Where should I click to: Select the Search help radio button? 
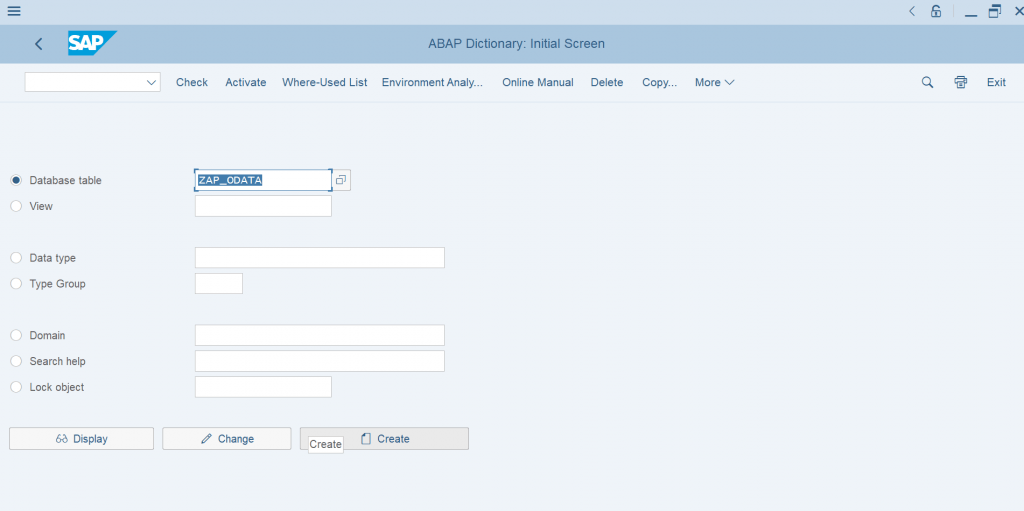click(16, 361)
